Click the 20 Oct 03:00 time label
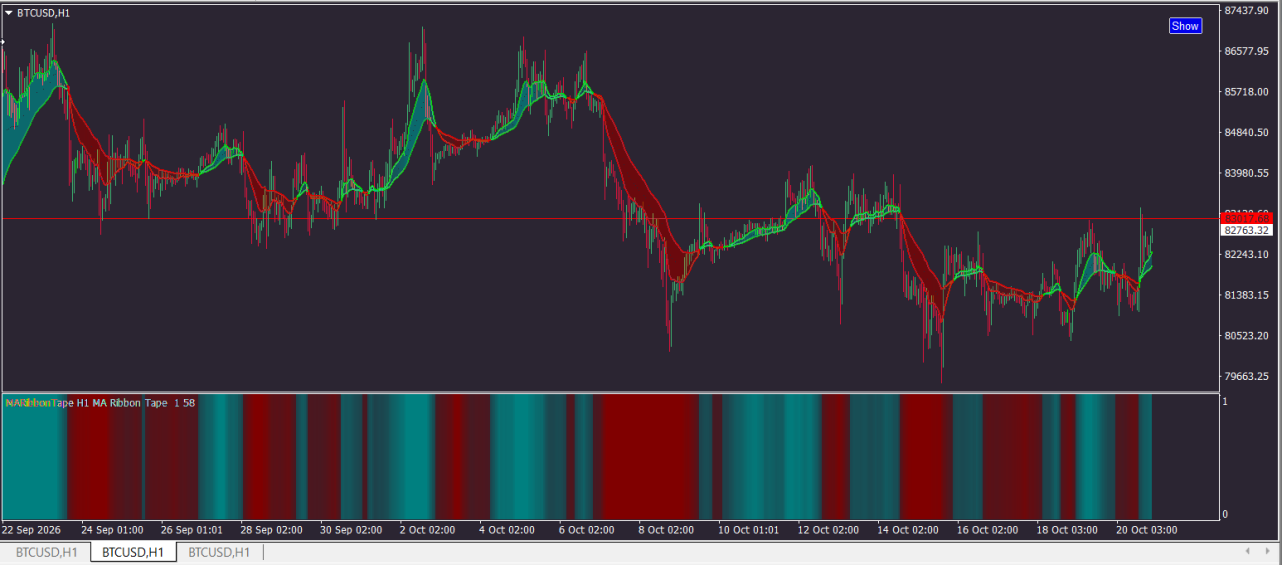This screenshot has height=565, width=1282. [x=1146, y=530]
